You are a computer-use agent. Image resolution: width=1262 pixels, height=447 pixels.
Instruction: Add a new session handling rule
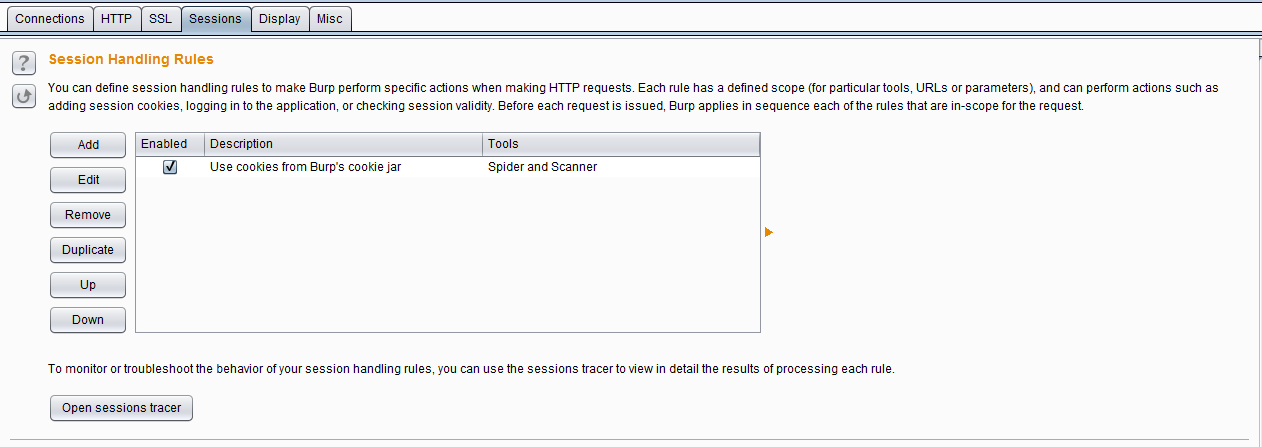coord(88,144)
